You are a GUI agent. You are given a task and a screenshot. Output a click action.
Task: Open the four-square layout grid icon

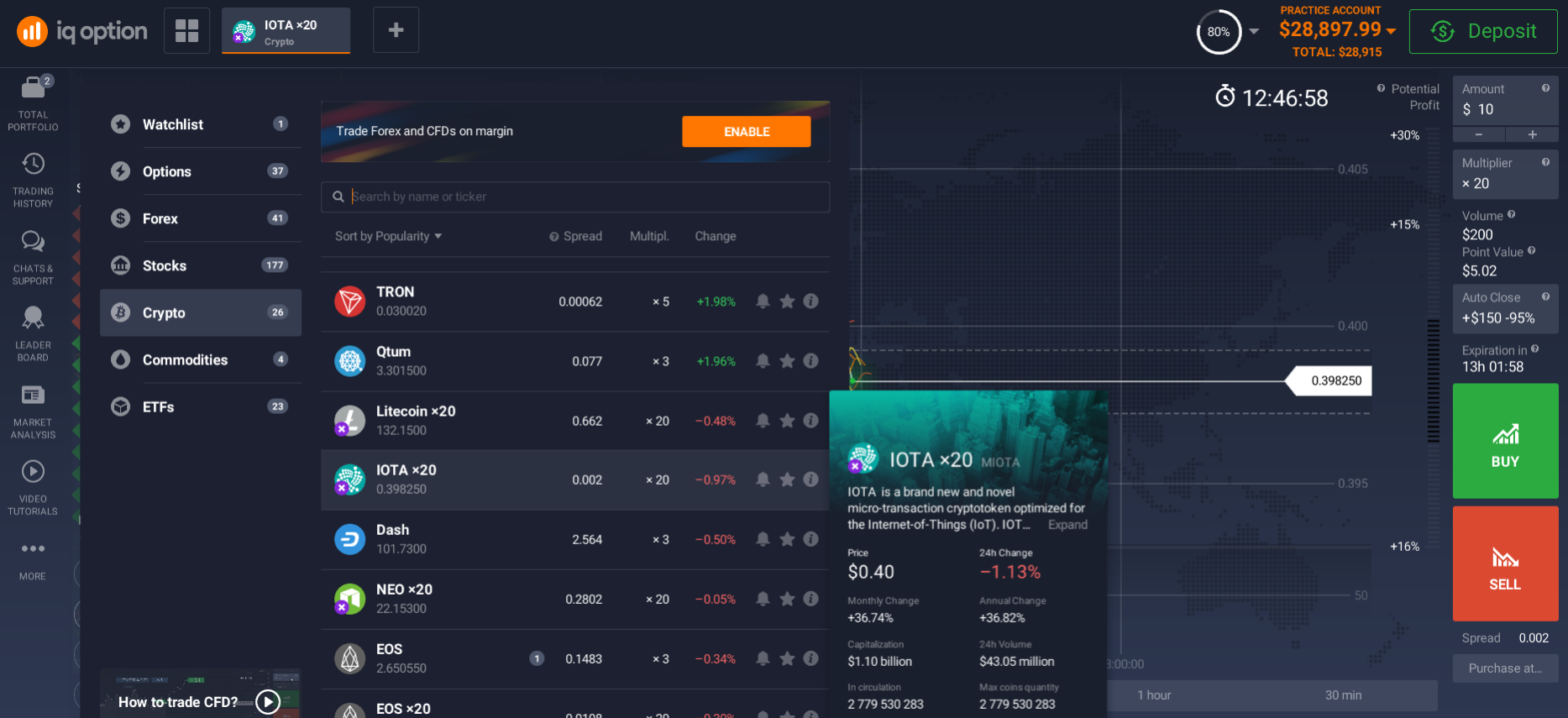[186, 30]
